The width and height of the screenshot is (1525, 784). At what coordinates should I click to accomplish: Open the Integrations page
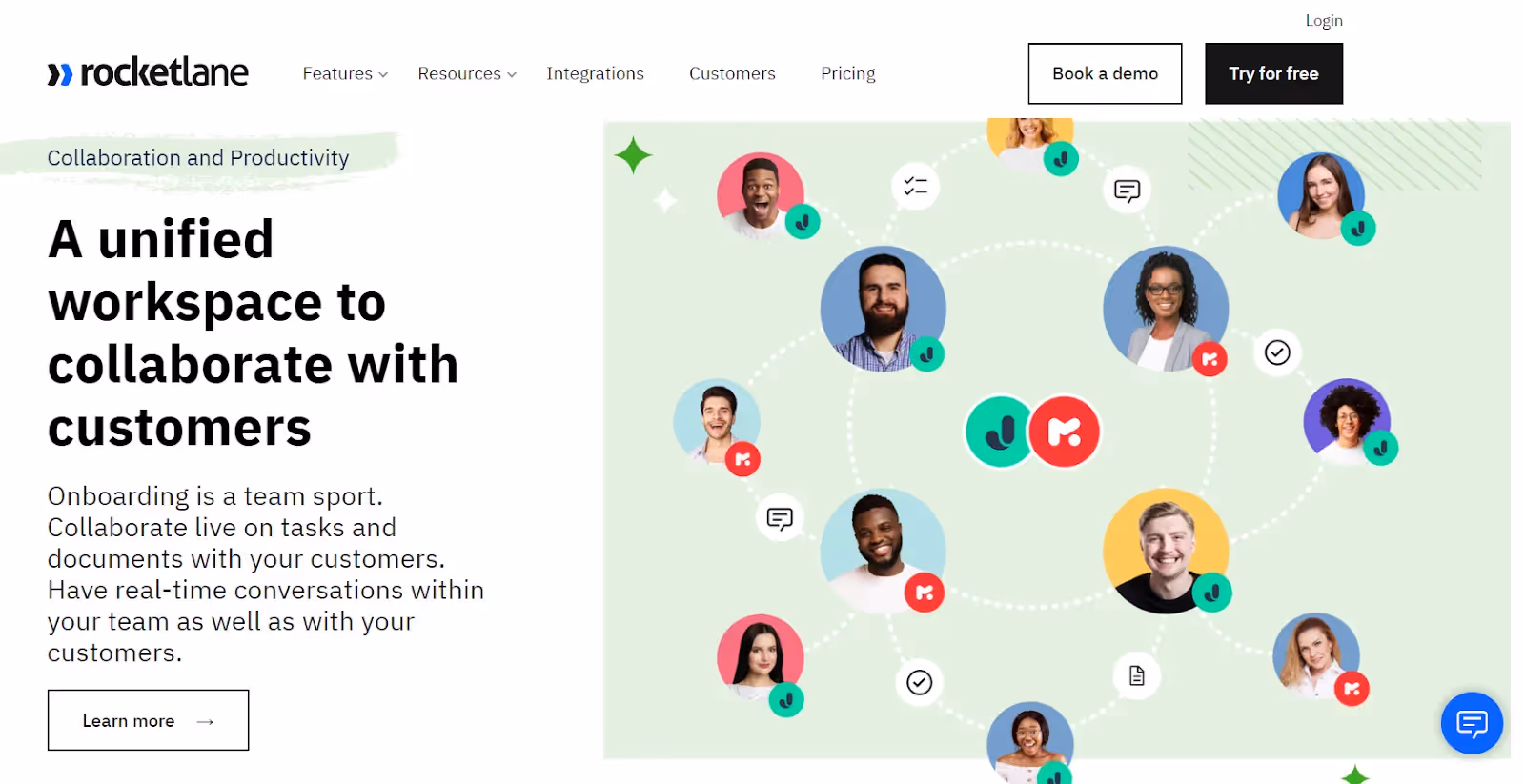point(595,73)
